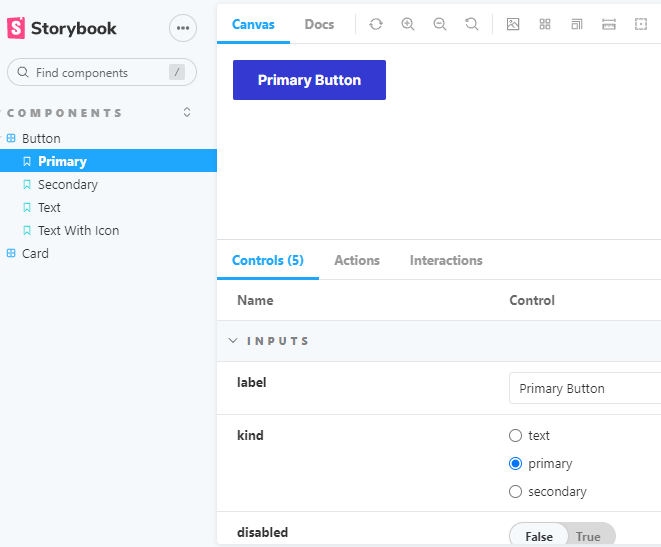Change the preview background
This screenshot has height=547, width=661.
pos(513,24)
